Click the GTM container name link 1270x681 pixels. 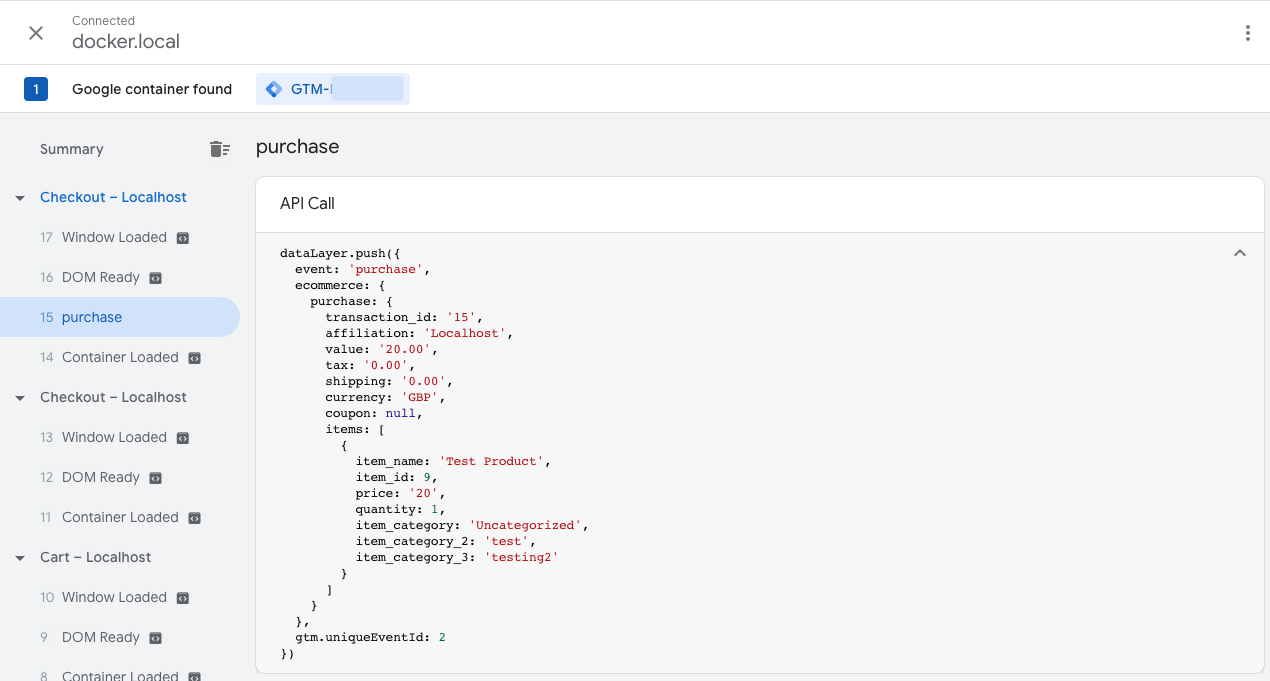(330, 88)
